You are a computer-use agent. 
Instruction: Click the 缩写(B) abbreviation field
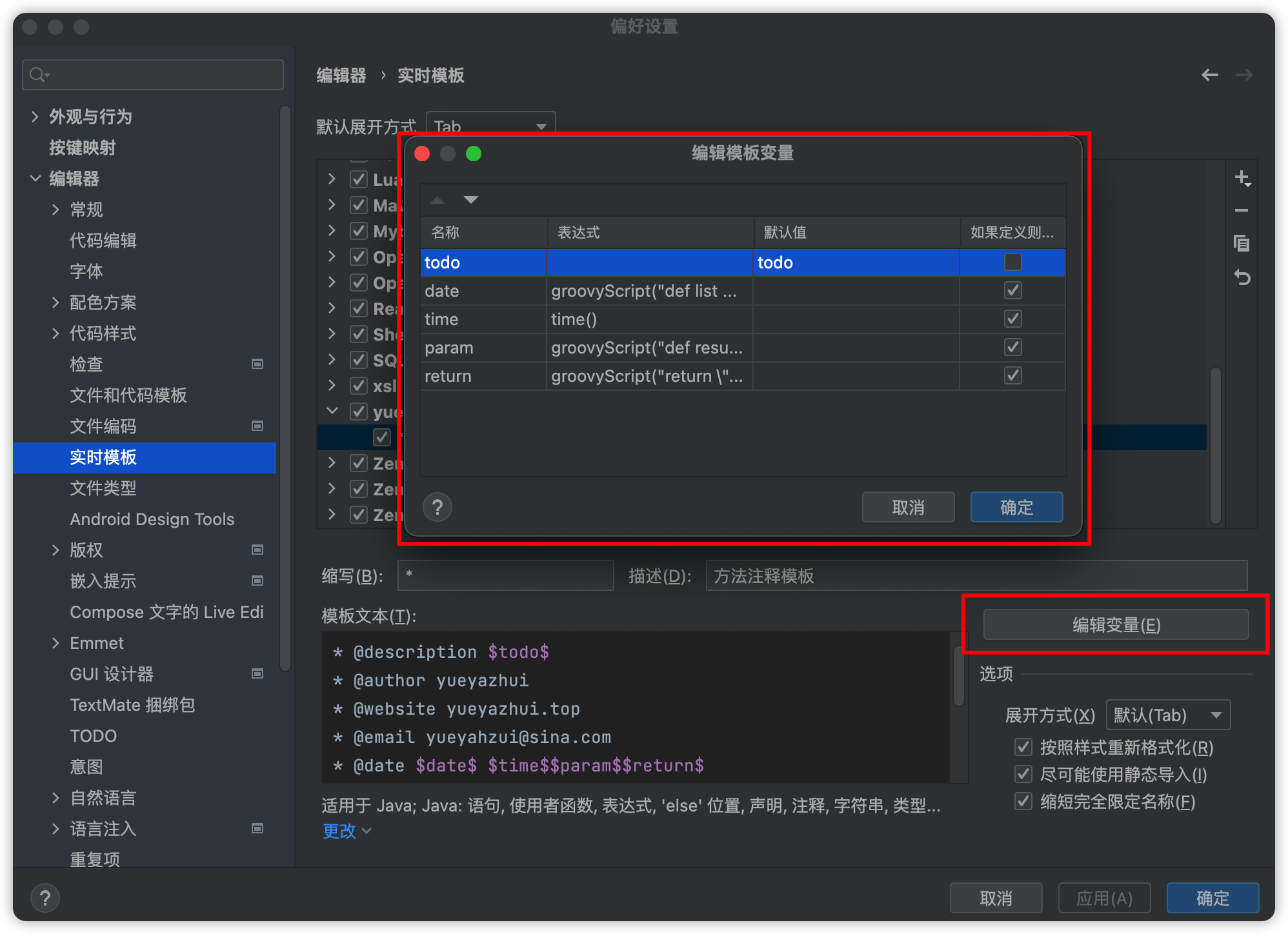(x=505, y=575)
